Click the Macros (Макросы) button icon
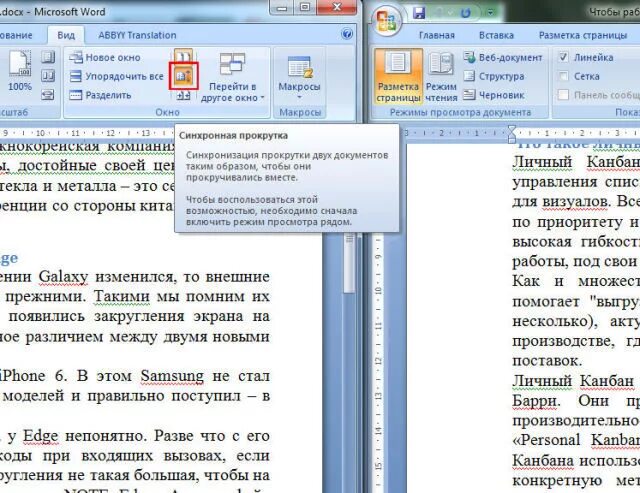Viewport: 640px width, 493px height. 299,67
